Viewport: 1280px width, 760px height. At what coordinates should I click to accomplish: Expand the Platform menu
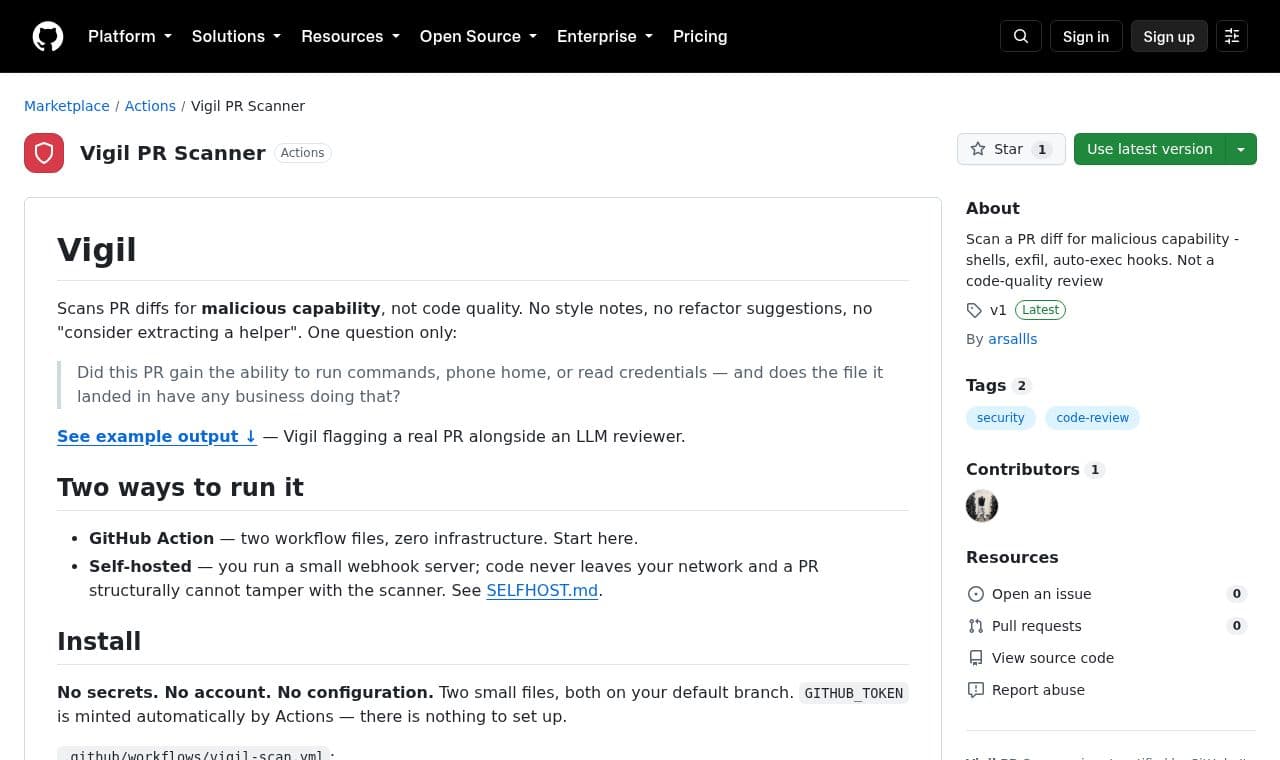(x=130, y=36)
